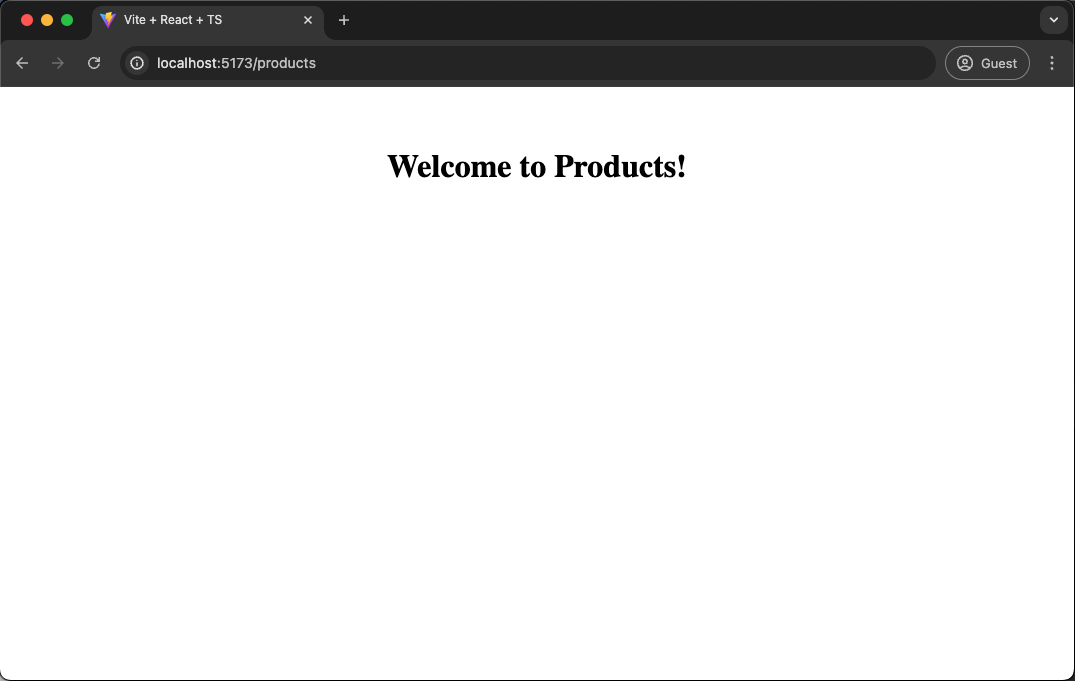The height and width of the screenshot is (681, 1075).
Task: Click the Welcome to Products heading
Action: pos(537,166)
